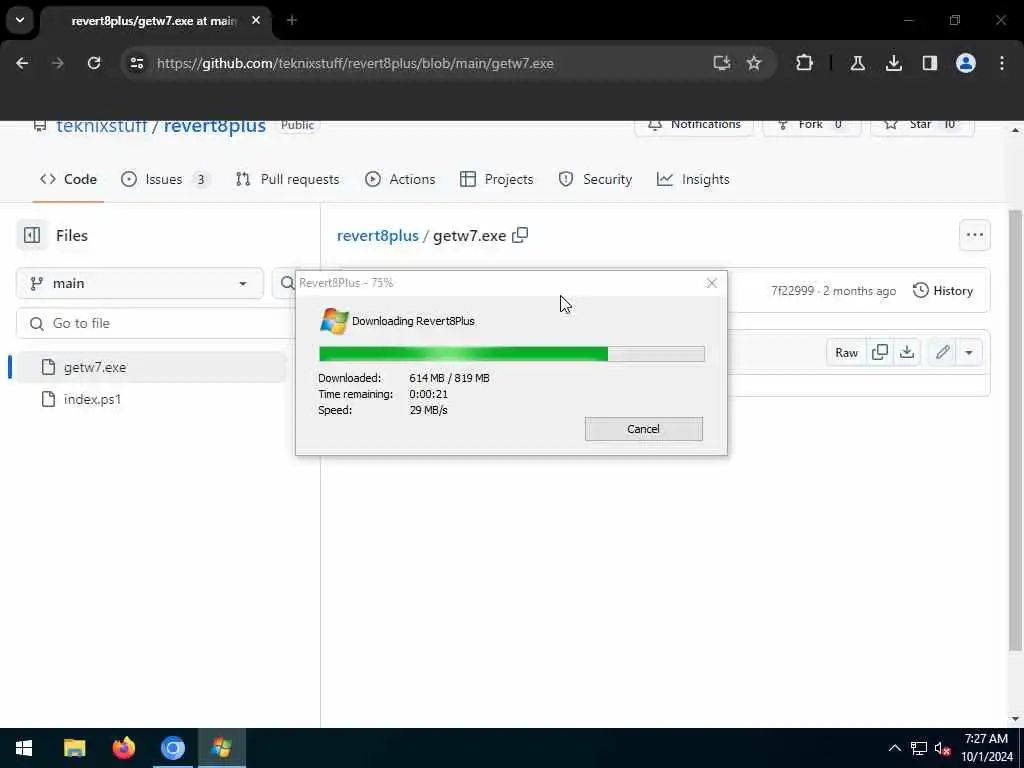
Task: Open the Insights tab
Action: point(693,180)
